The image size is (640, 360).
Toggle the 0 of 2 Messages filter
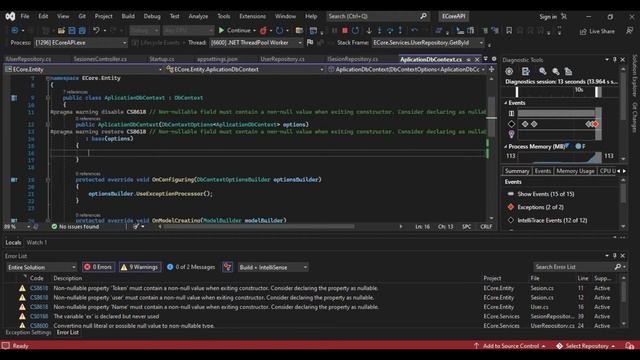(191, 267)
